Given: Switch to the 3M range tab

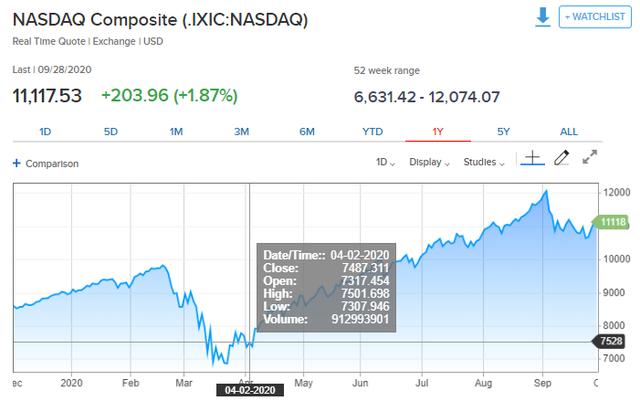Looking at the screenshot, I should point(241,132).
